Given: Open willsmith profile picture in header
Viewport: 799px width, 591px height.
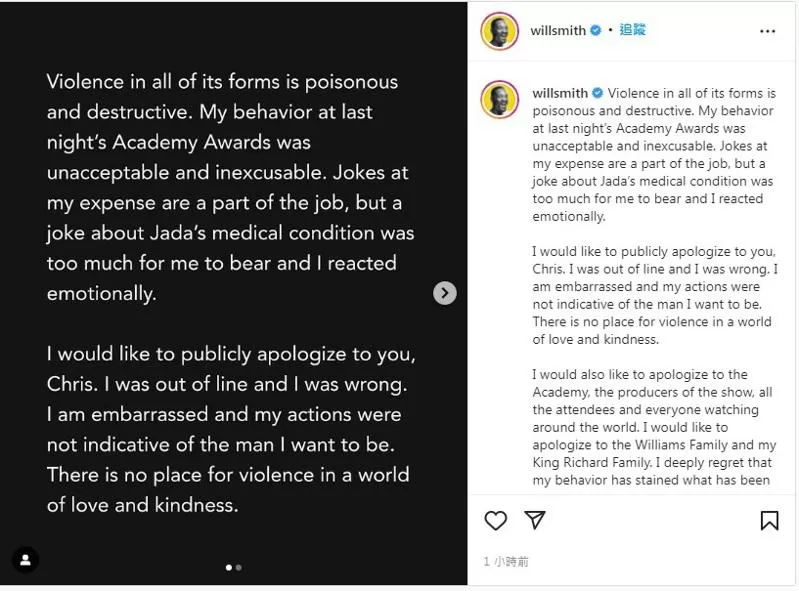Looking at the screenshot, I should tap(499, 31).
